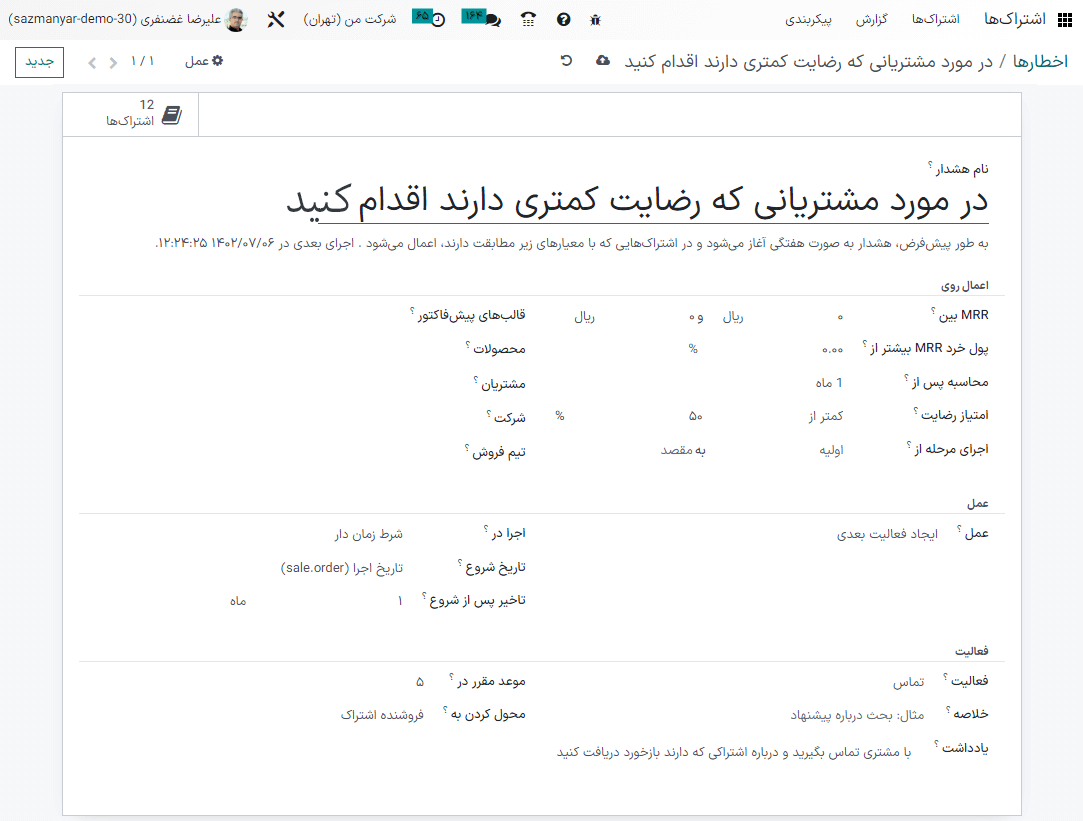This screenshot has width=1083, height=821.
Task: Open the apps grid menu
Action: tap(1062, 17)
